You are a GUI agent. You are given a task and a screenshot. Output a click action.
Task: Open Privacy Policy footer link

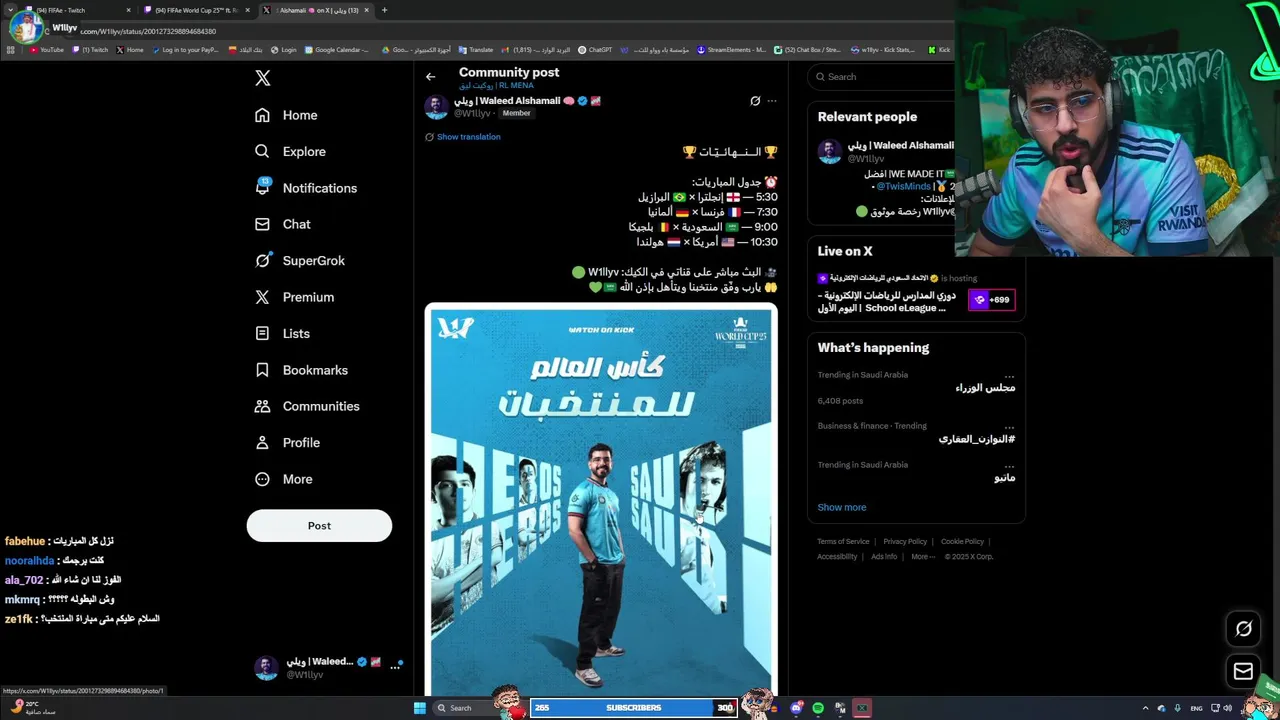coord(905,542)
